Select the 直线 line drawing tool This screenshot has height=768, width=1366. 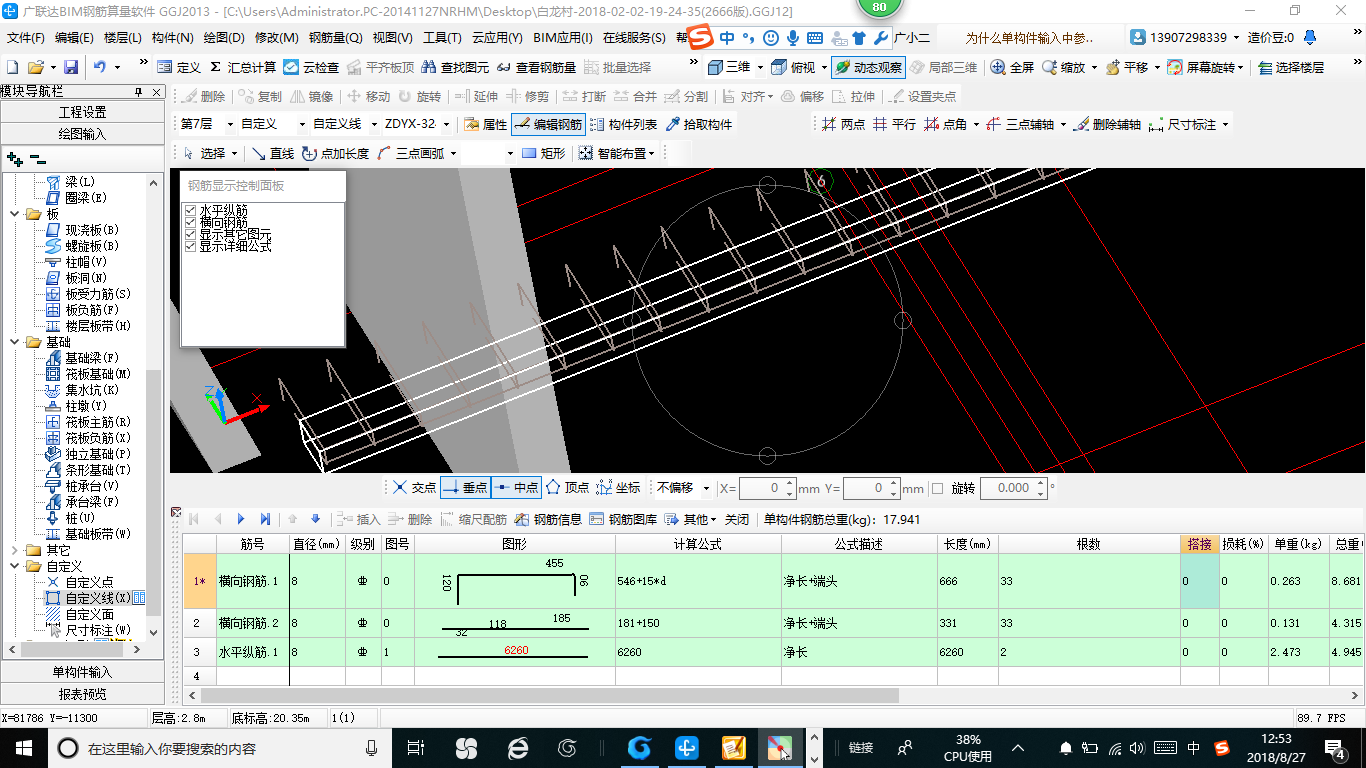[x=272, y=153]
